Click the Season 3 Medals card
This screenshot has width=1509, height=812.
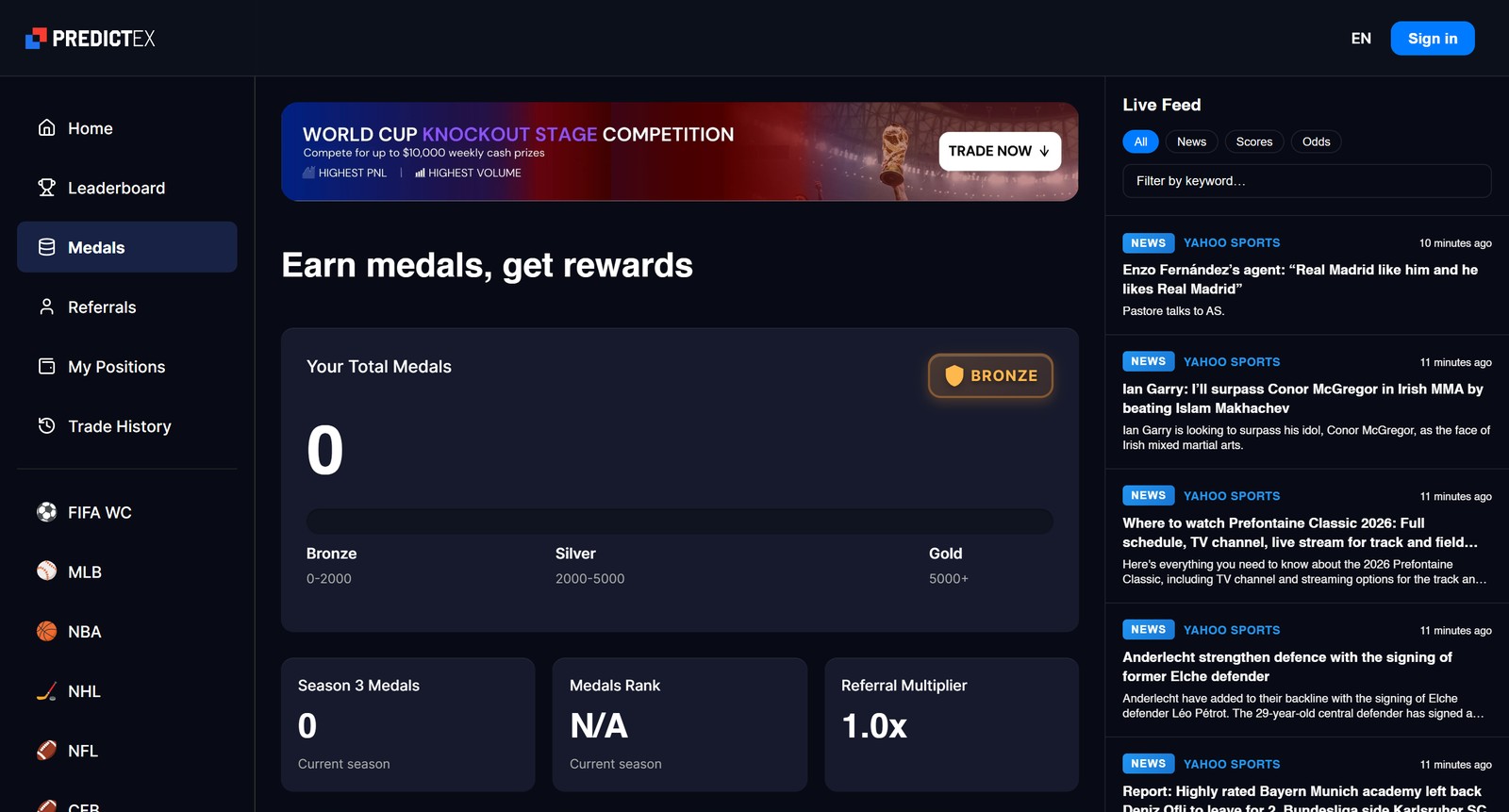tap(407, 724)
